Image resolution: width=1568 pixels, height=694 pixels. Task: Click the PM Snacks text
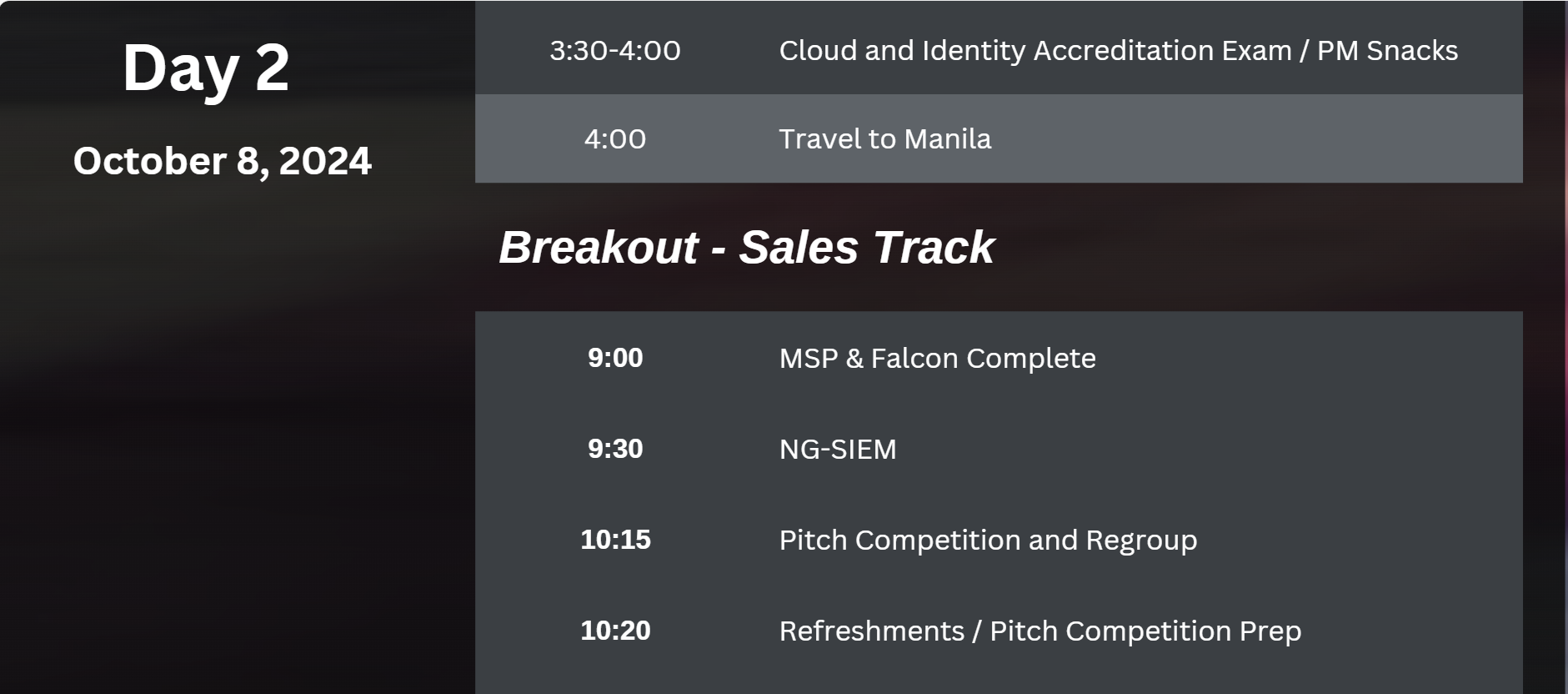1387,51
